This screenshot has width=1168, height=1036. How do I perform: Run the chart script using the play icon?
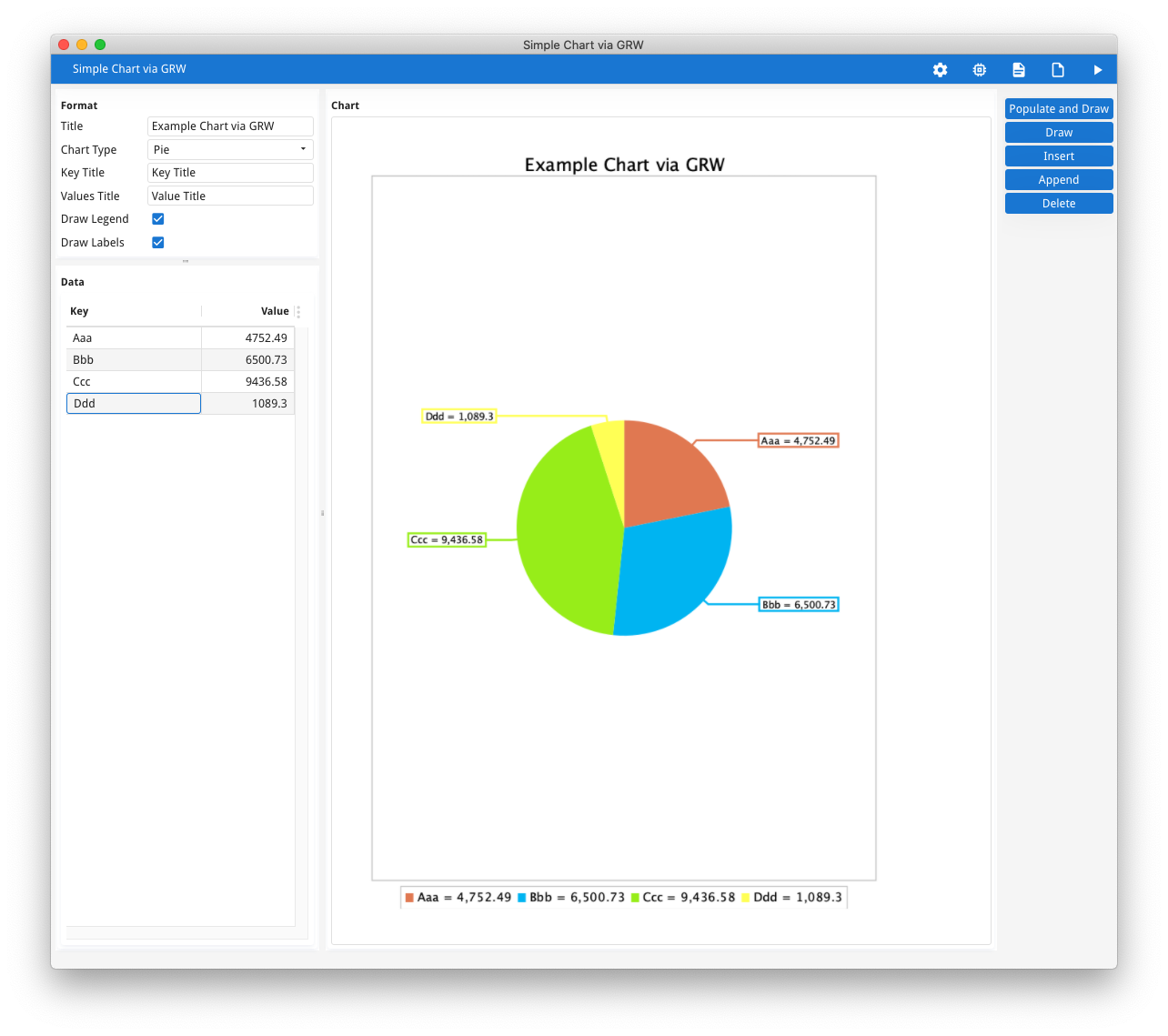[x=1097, y=69]
